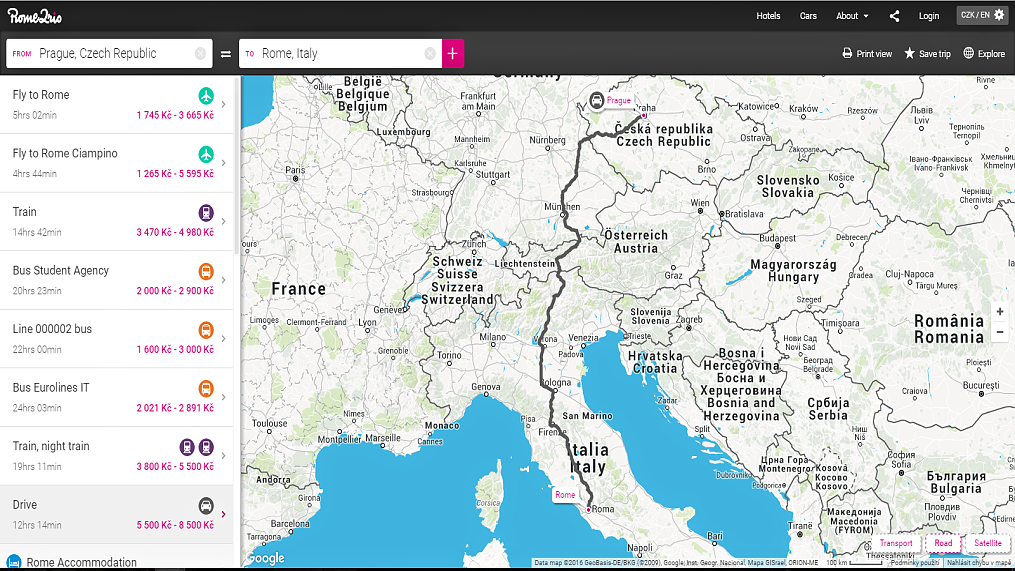Click the Rome marker label on map

[x=564, y=495]
